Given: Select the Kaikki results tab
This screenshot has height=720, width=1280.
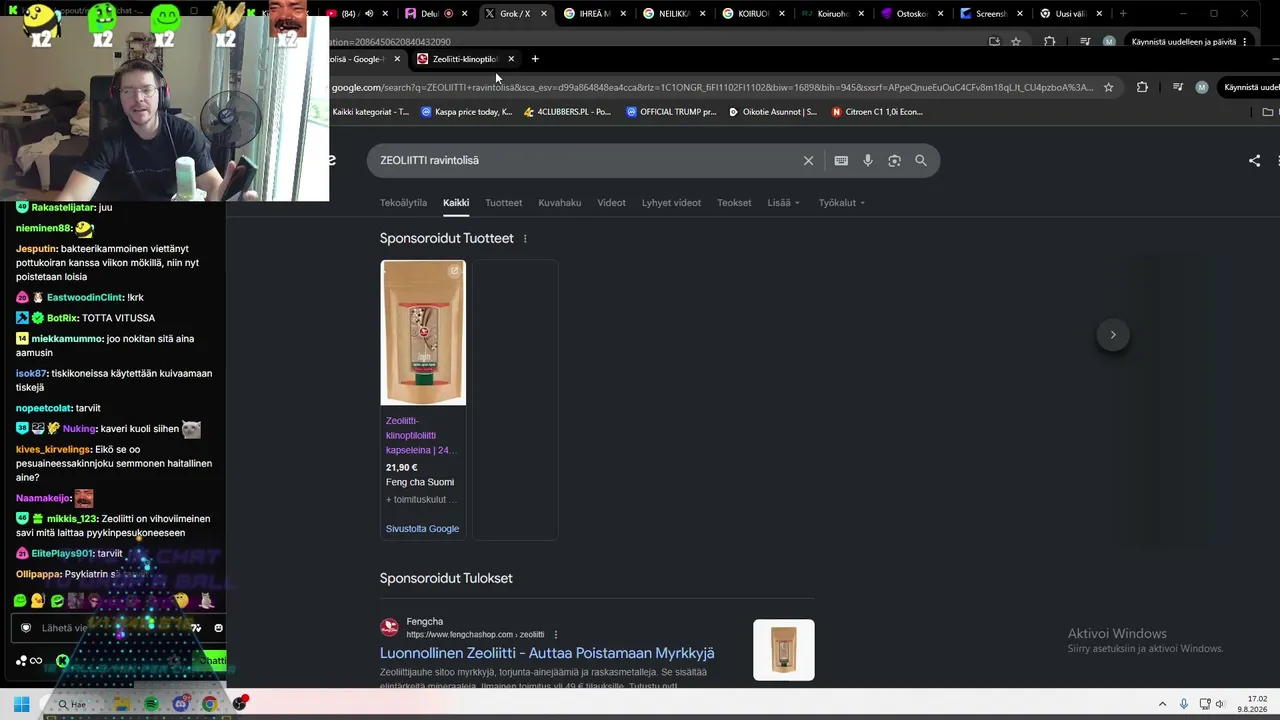Looking at the screenshot, I should pos(456,203).
